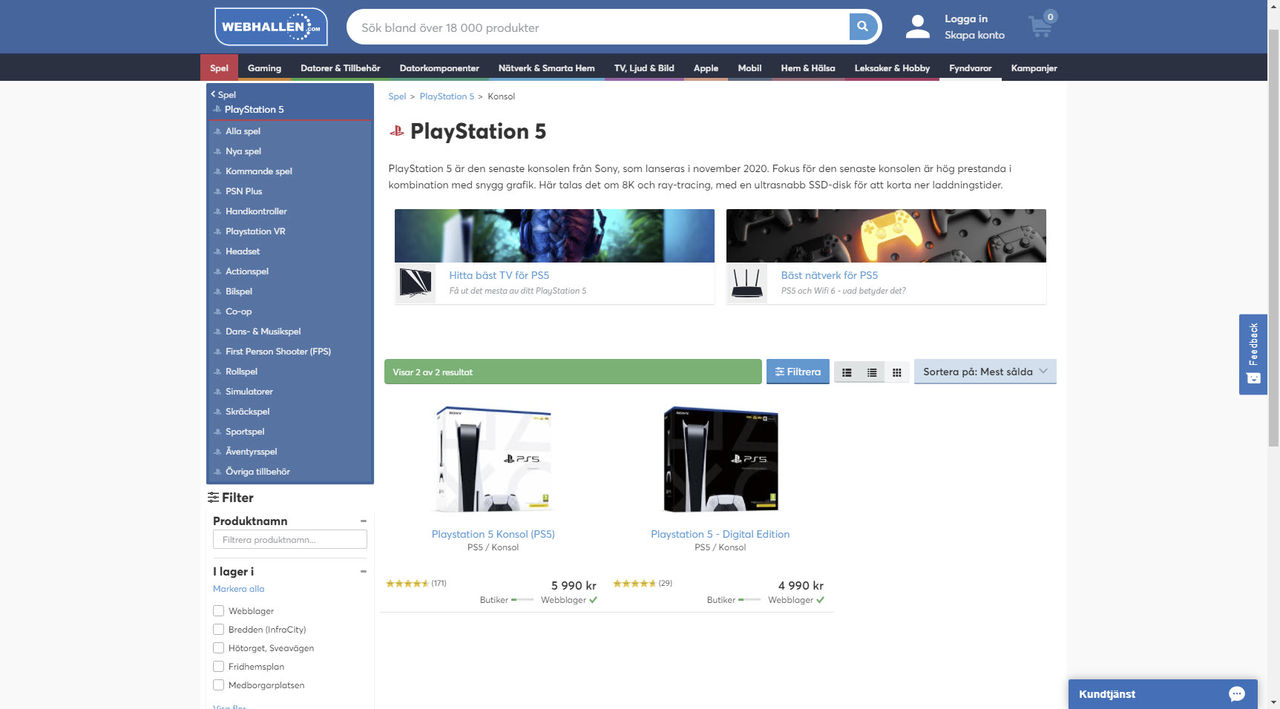Click the search magnifying glass icon

862,26
